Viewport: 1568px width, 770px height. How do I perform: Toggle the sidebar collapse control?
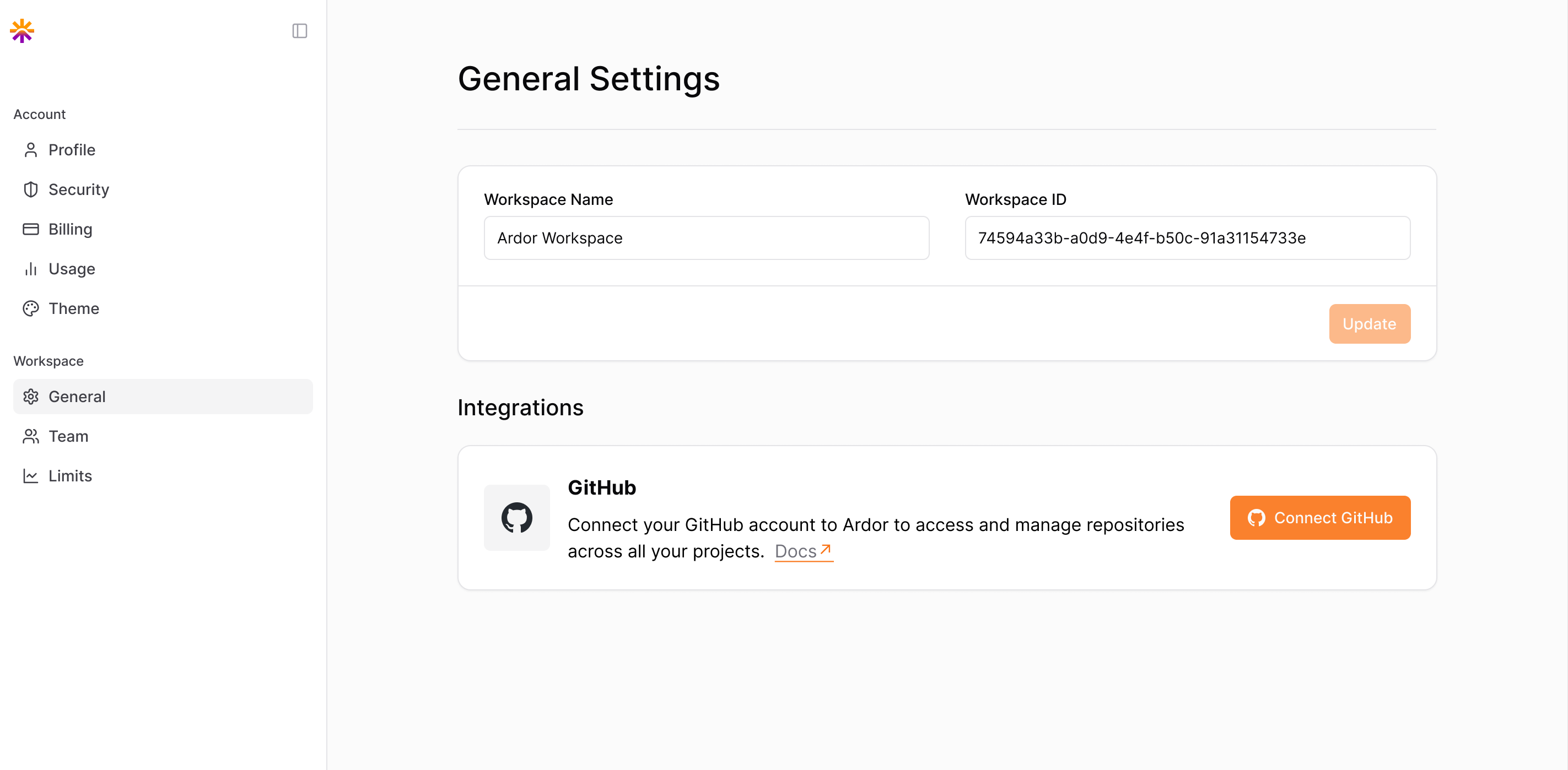[299, 30]
